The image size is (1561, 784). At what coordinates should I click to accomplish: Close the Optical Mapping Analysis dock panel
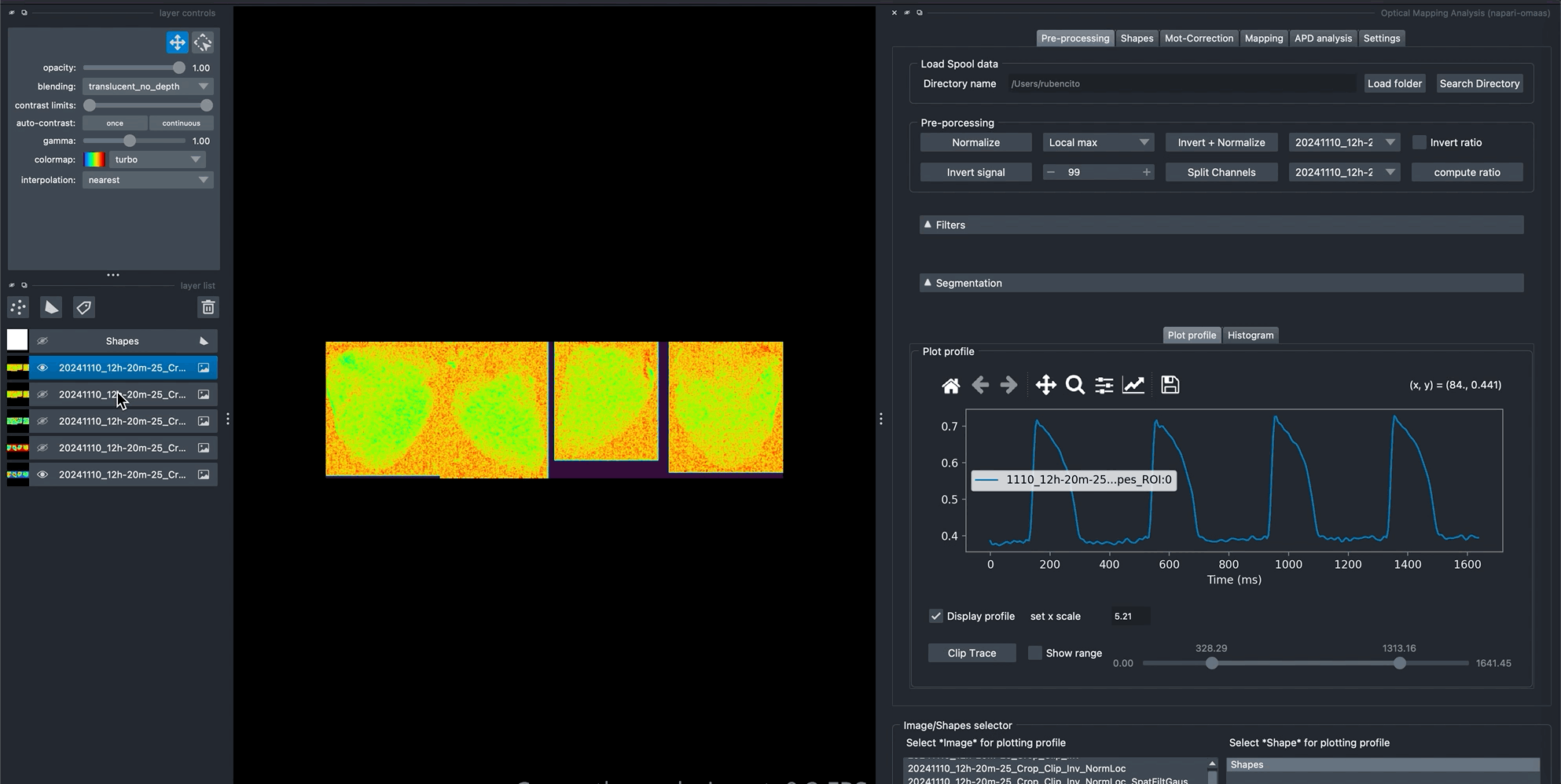coord(894,13)
